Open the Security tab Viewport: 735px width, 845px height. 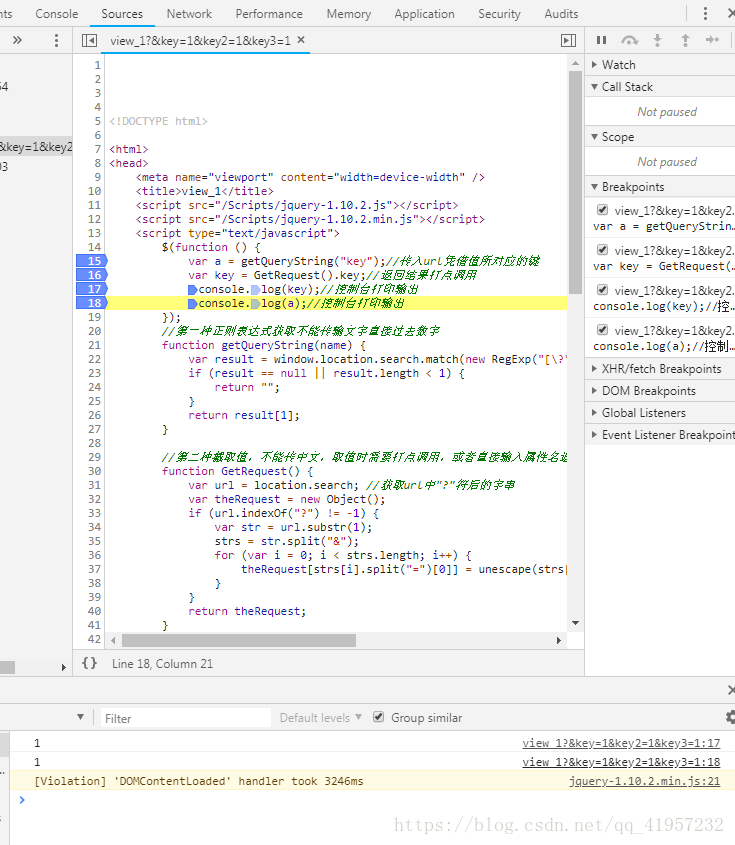point(500,14)
